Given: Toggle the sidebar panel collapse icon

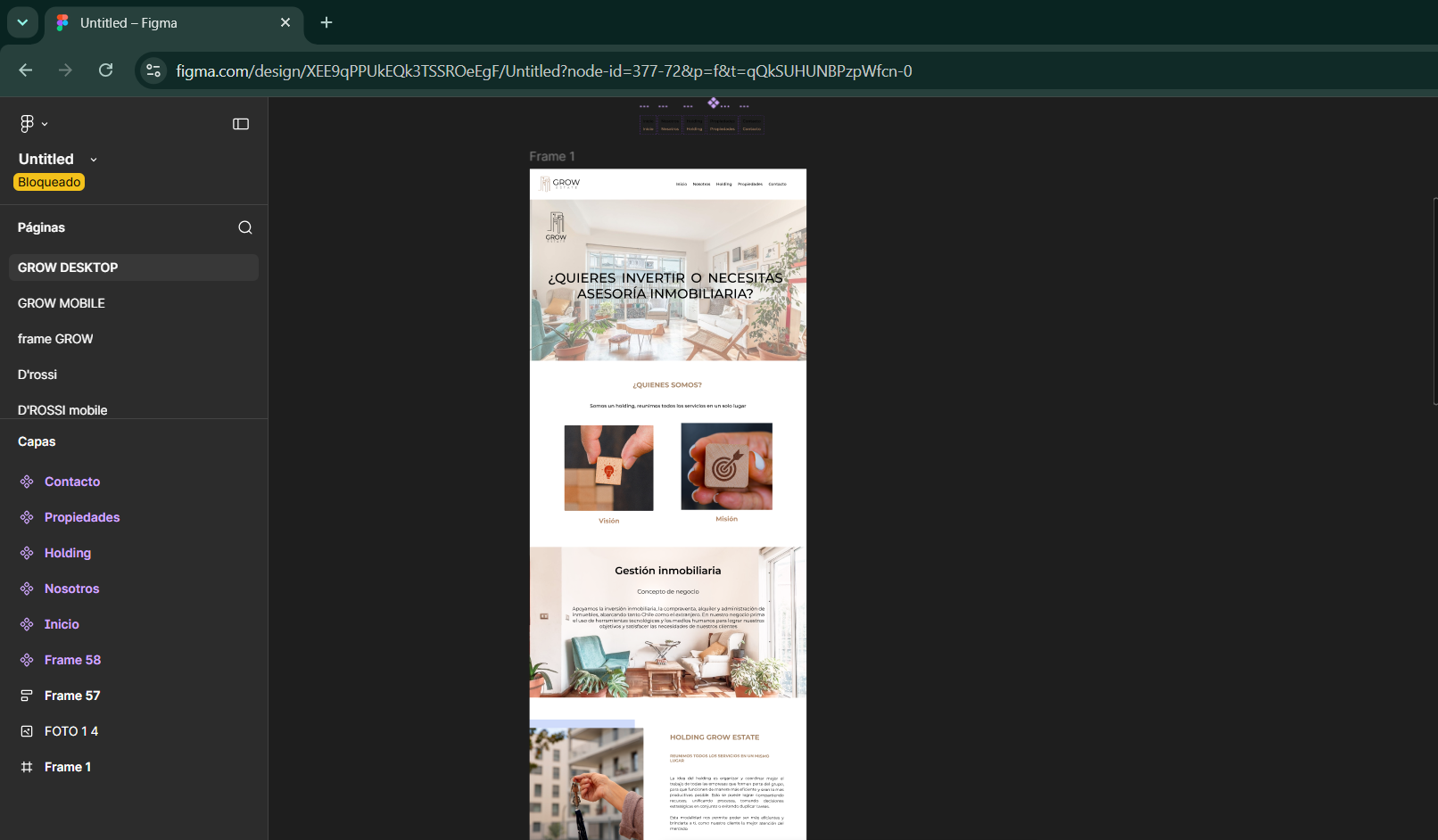Looking at the screenshot, I should point(241,124).
